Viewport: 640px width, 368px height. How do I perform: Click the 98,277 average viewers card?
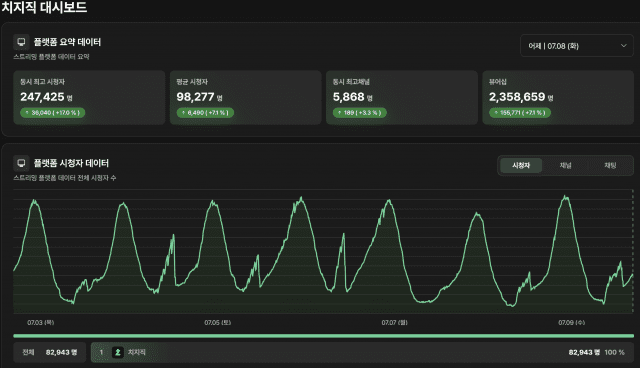[x=246, y=98]
